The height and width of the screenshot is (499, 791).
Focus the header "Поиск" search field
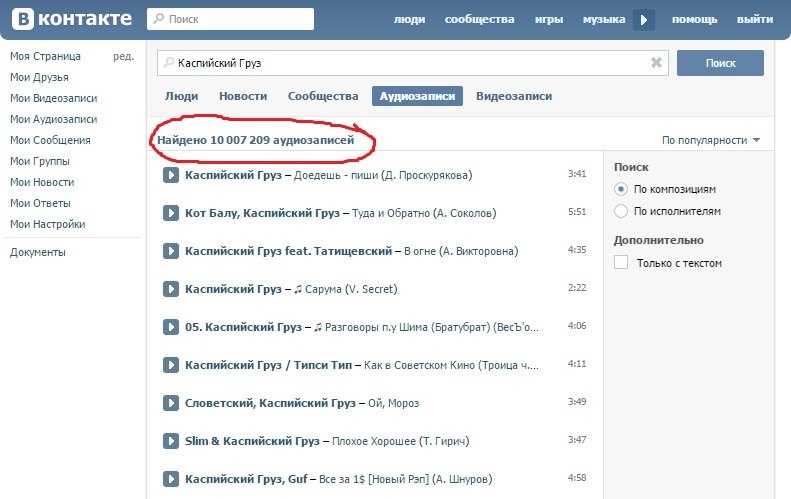pos(231,19)
